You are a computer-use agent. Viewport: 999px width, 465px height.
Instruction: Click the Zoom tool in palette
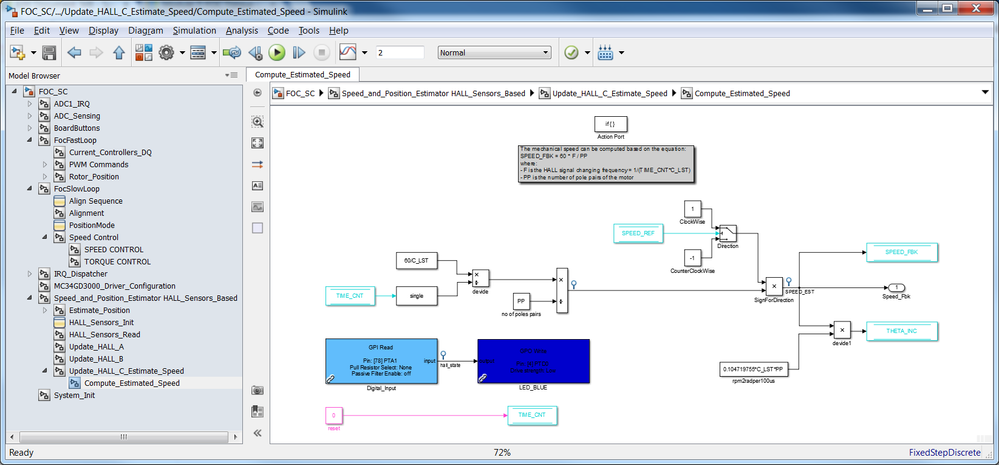[x=257, y=122]
